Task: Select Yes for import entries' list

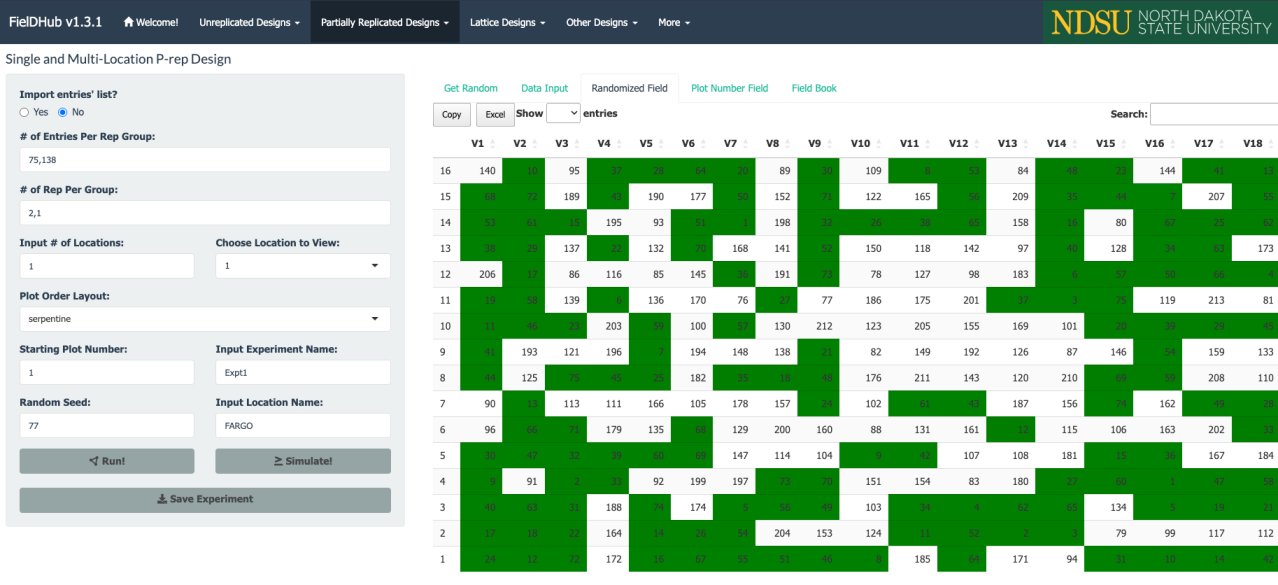Action: 25,112
